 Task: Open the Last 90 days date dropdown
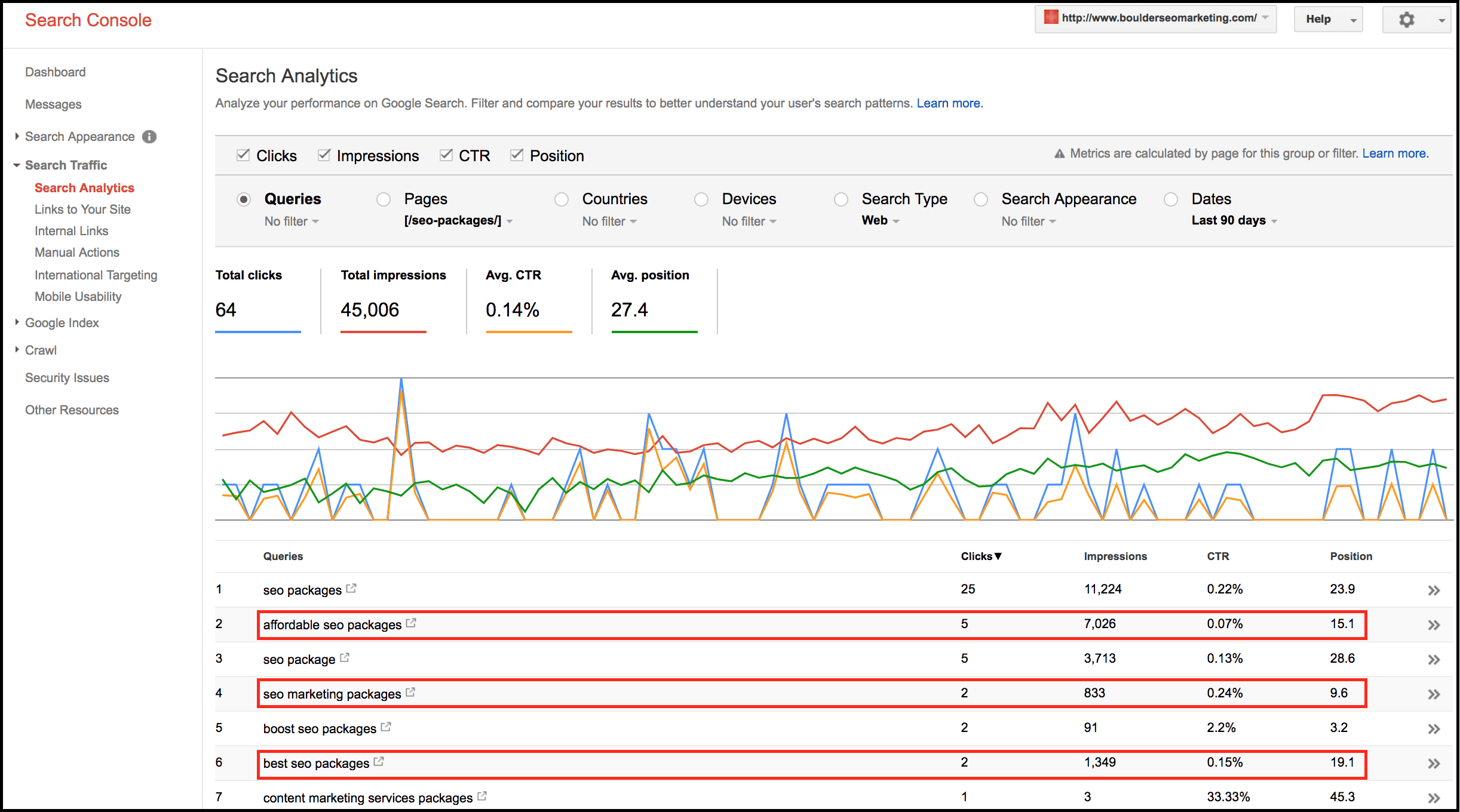point(1234,220)
